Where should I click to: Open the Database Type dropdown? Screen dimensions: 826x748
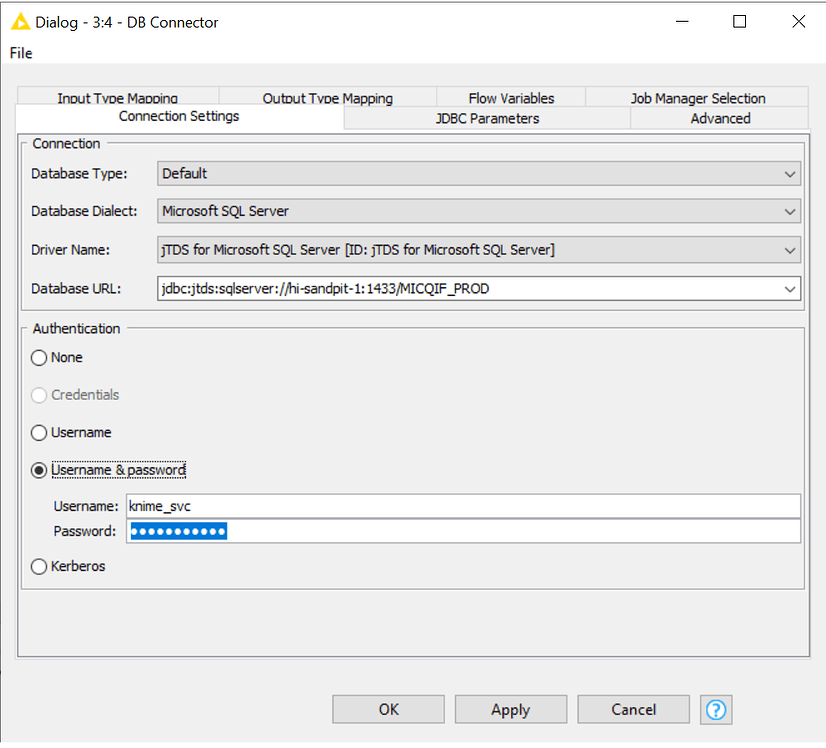[x=790, y=173]
